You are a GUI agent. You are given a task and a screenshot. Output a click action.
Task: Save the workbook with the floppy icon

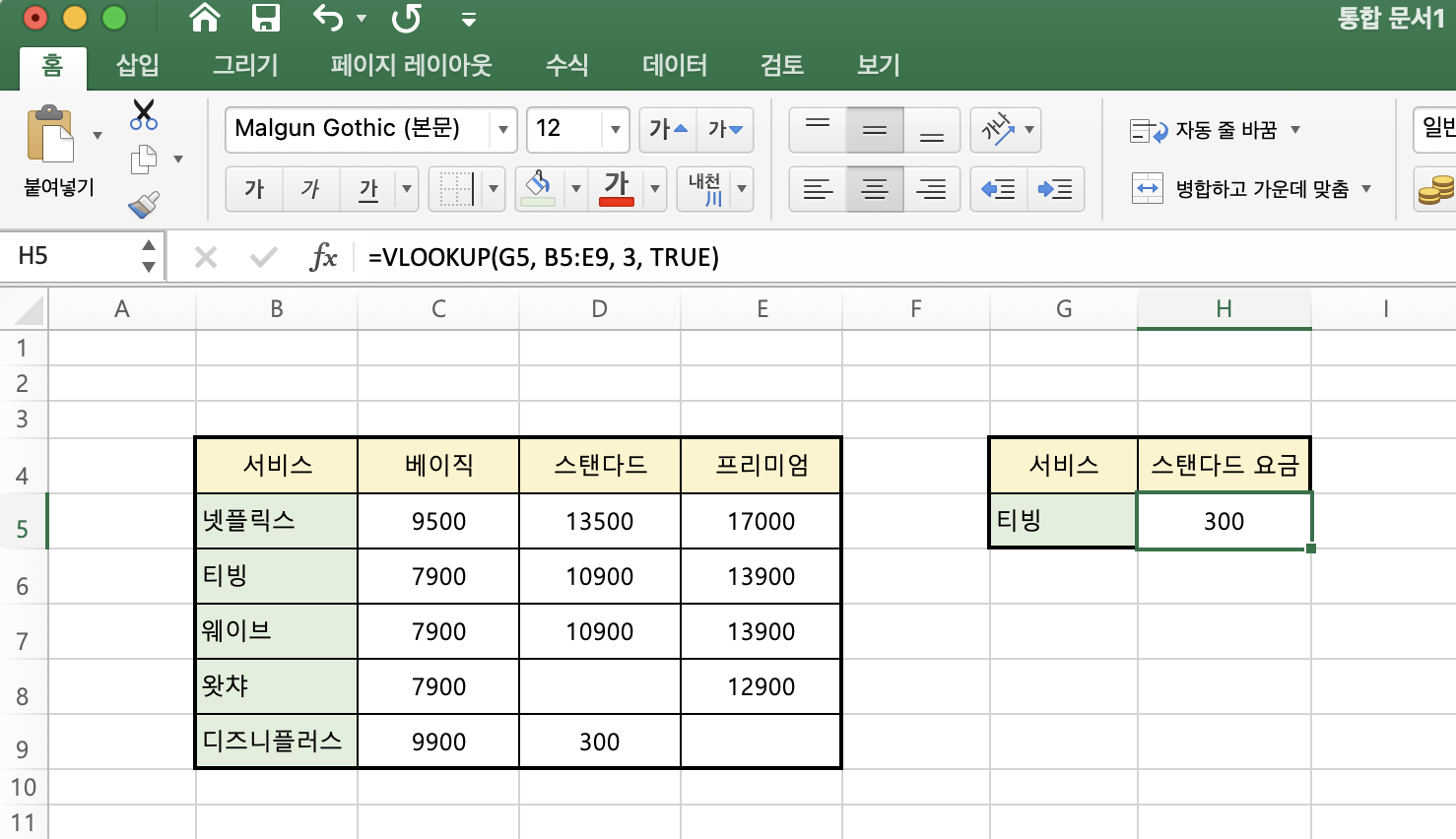265,18
